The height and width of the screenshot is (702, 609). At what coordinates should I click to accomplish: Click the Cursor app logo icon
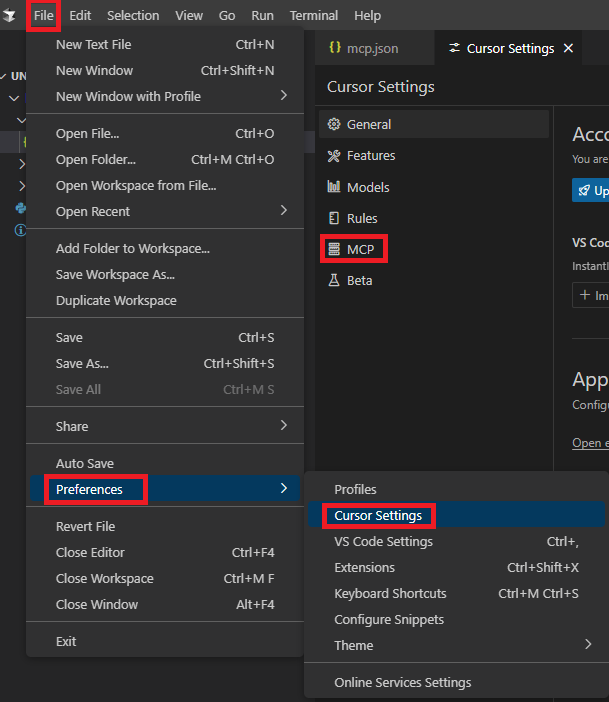(9, 15)
